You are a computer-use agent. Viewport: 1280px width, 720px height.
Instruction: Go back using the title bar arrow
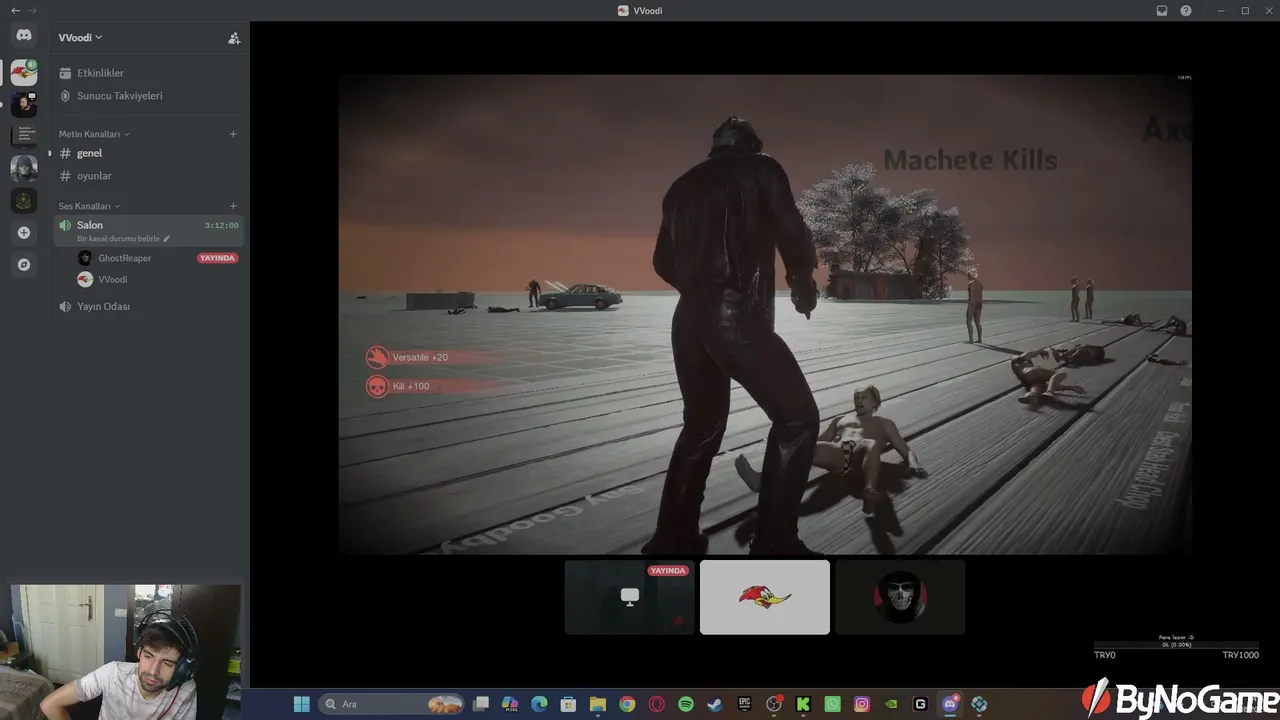[15, 10]
